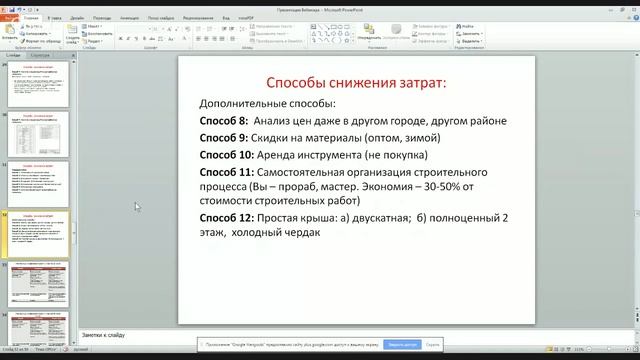Select slide thumbnail 31

point(38,184)
